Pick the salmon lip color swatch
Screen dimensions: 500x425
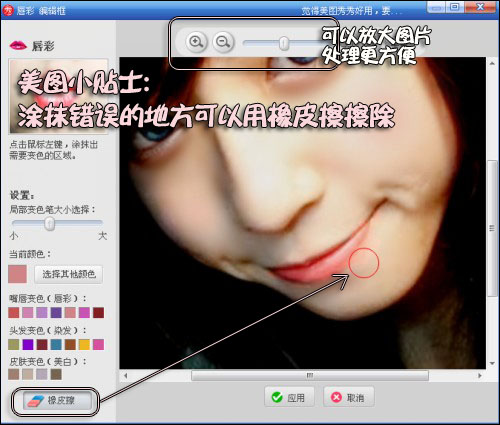[70, 312]
